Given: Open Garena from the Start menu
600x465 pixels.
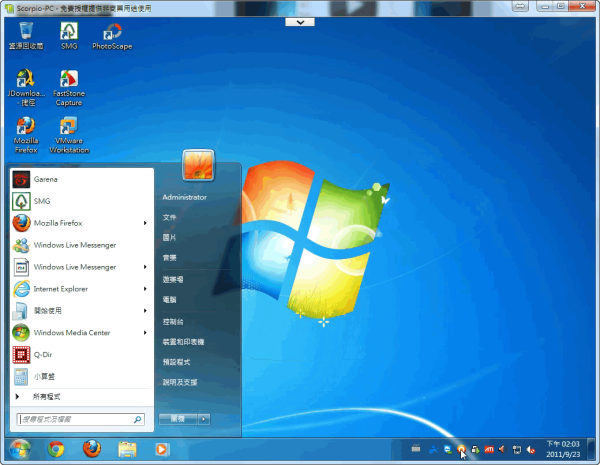Looking at the screenshot, I should click(x=46, y=179).
